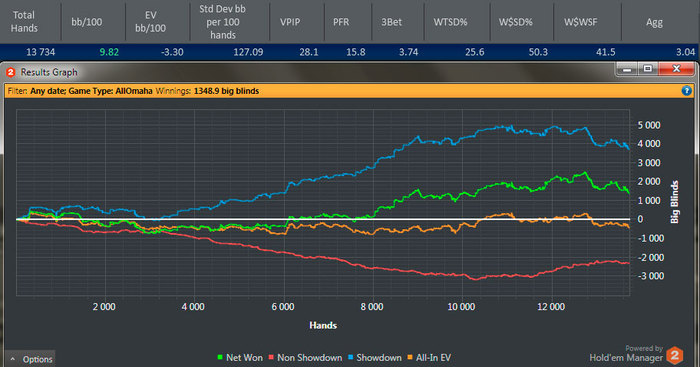Click the Results Graph window title

click(x=49, y=72)
